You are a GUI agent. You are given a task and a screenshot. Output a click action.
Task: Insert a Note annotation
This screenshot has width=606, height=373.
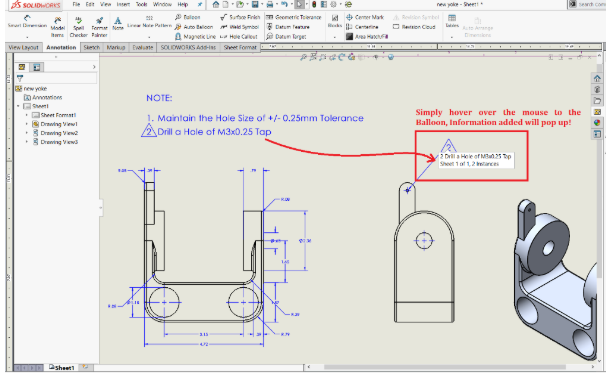click(x=118, y=24)
